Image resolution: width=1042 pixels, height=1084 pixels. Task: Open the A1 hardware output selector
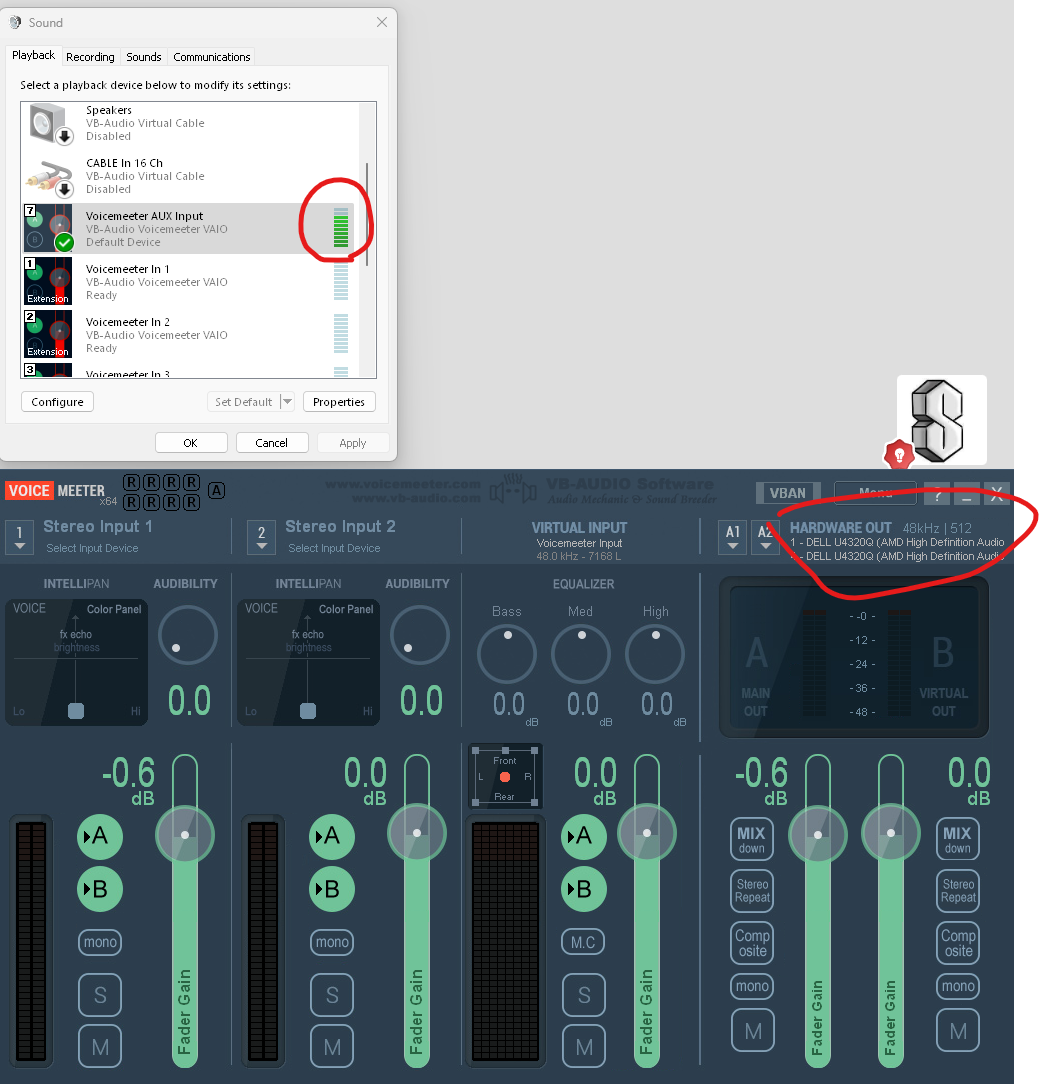coord(733,537)
